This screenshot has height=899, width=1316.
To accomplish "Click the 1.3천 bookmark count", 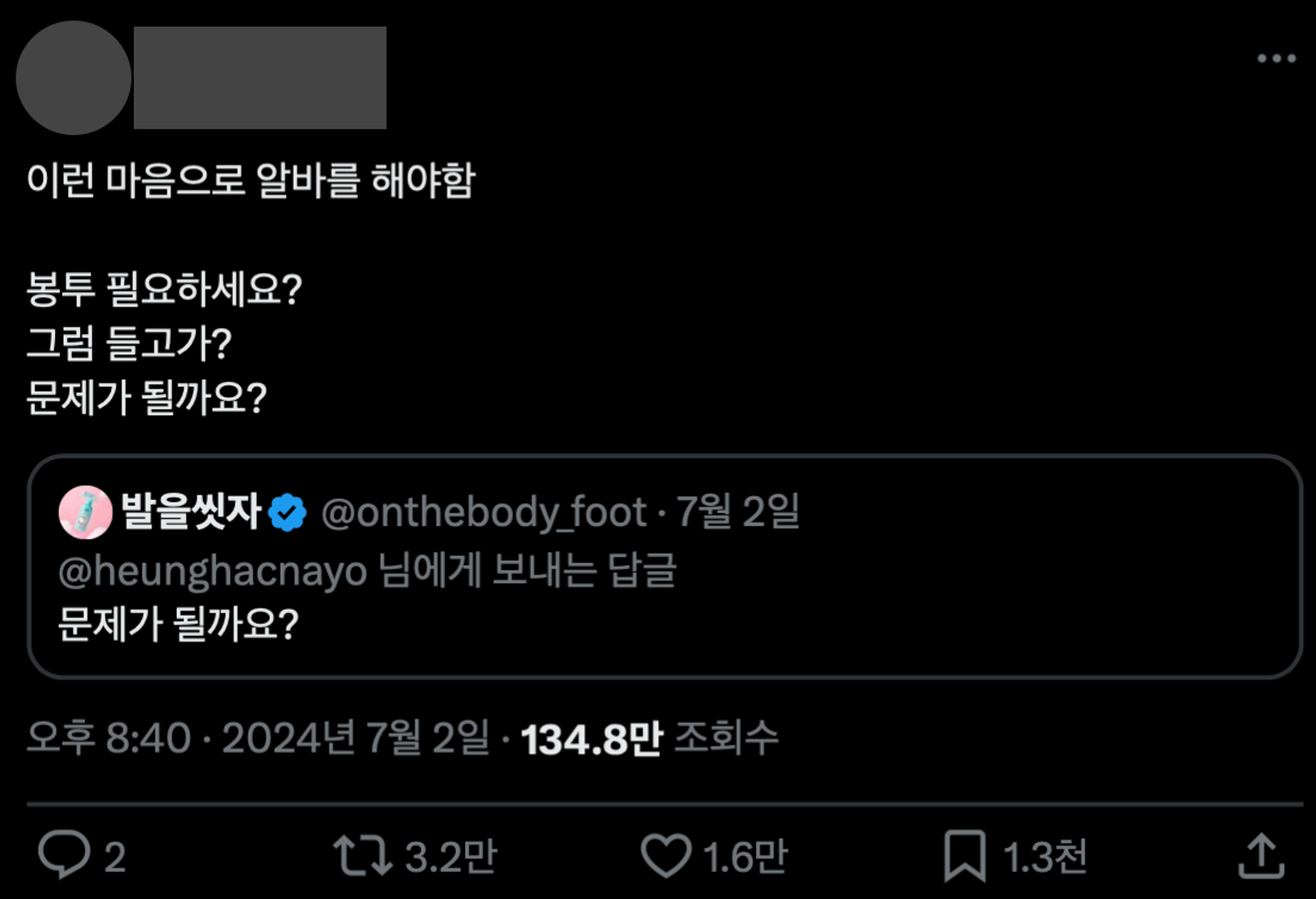I will tap(1046, 855).
